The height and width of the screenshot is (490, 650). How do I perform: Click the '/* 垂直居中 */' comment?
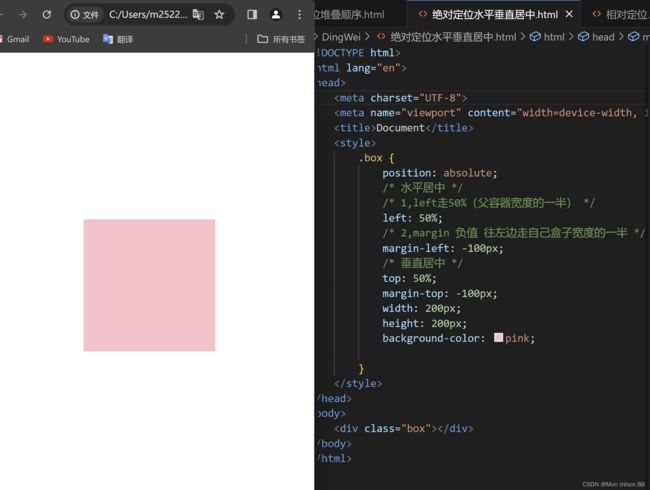pos(422,263)
